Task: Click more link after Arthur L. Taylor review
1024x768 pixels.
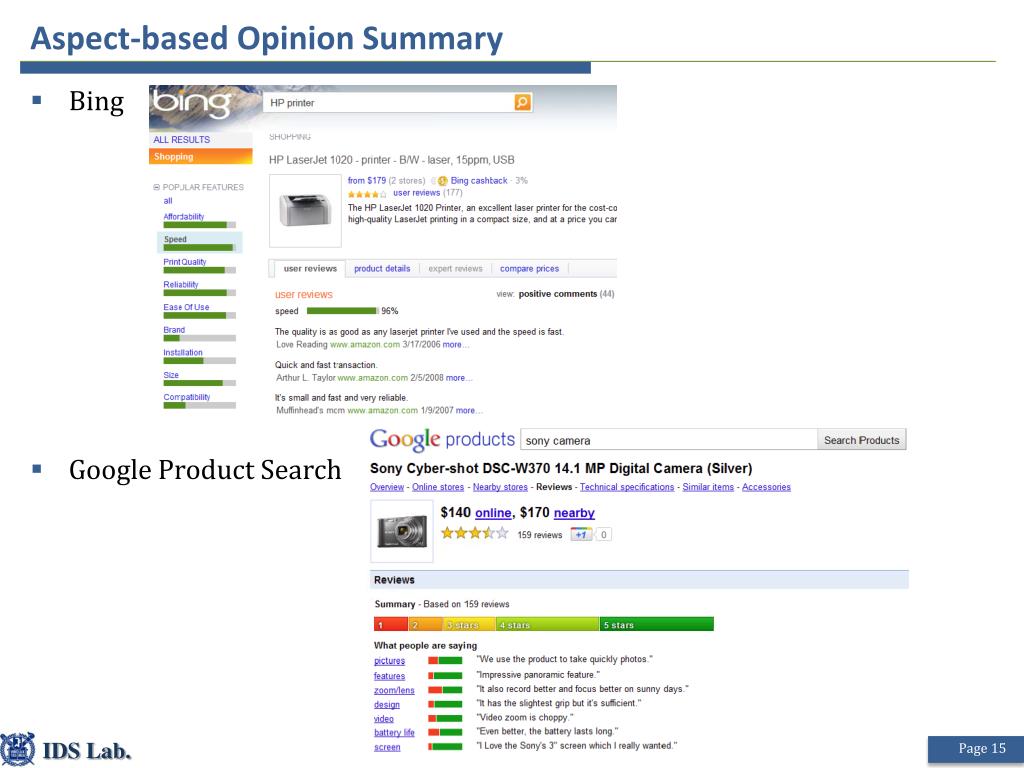Action: coord(458,378)
